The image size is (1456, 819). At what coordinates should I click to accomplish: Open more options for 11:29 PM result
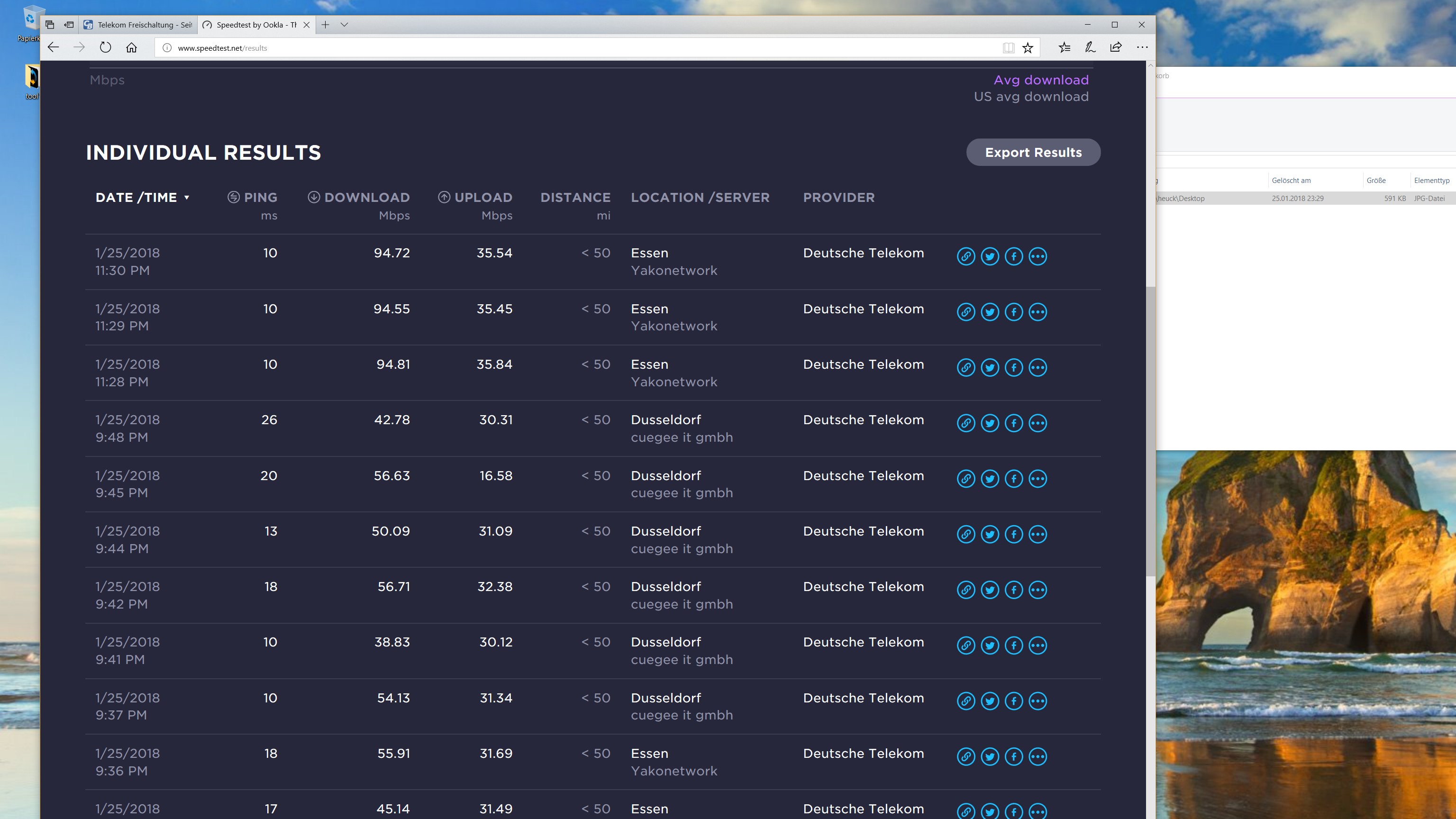tap(1038, 312)
